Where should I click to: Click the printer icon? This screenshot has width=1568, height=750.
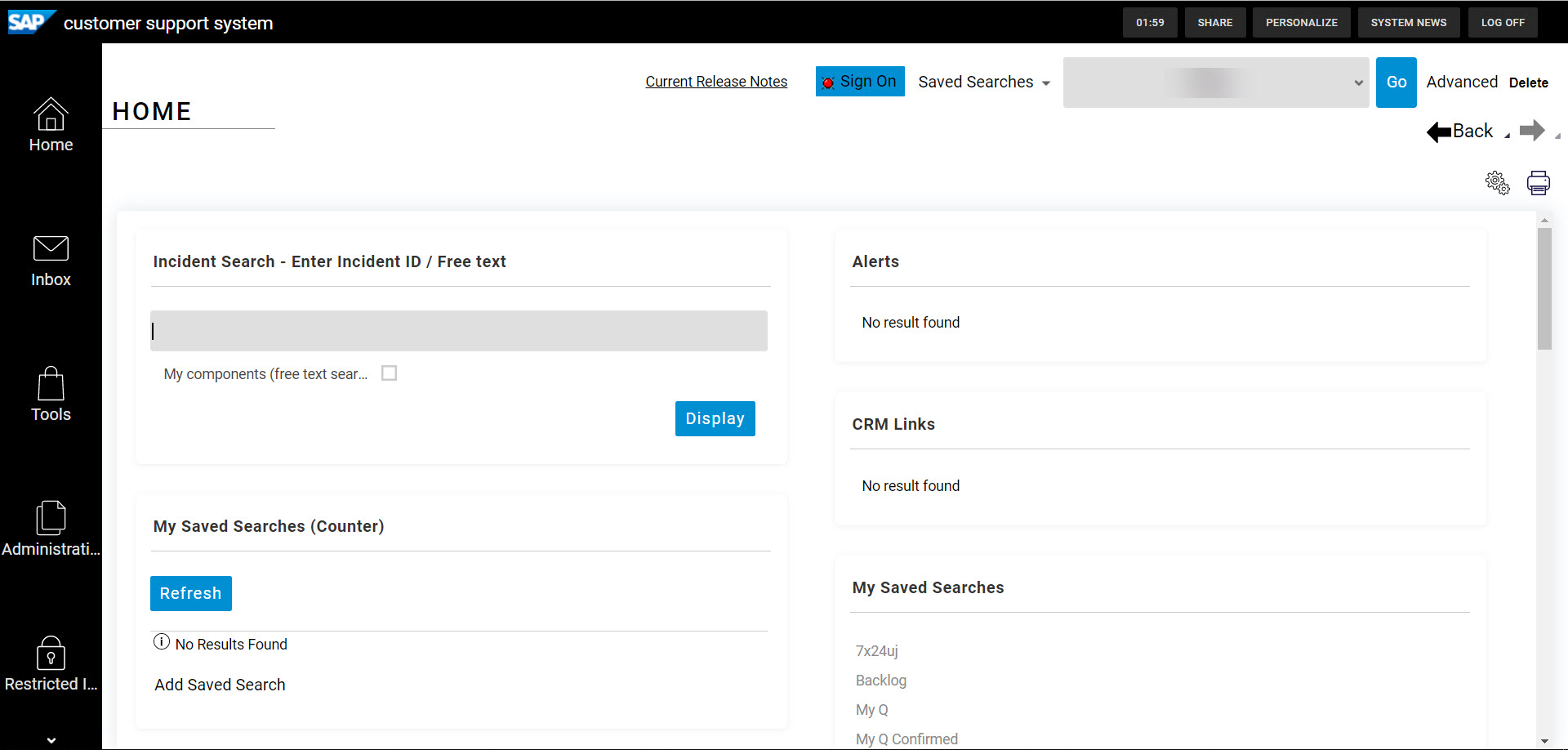click(x=1539, y=183)
